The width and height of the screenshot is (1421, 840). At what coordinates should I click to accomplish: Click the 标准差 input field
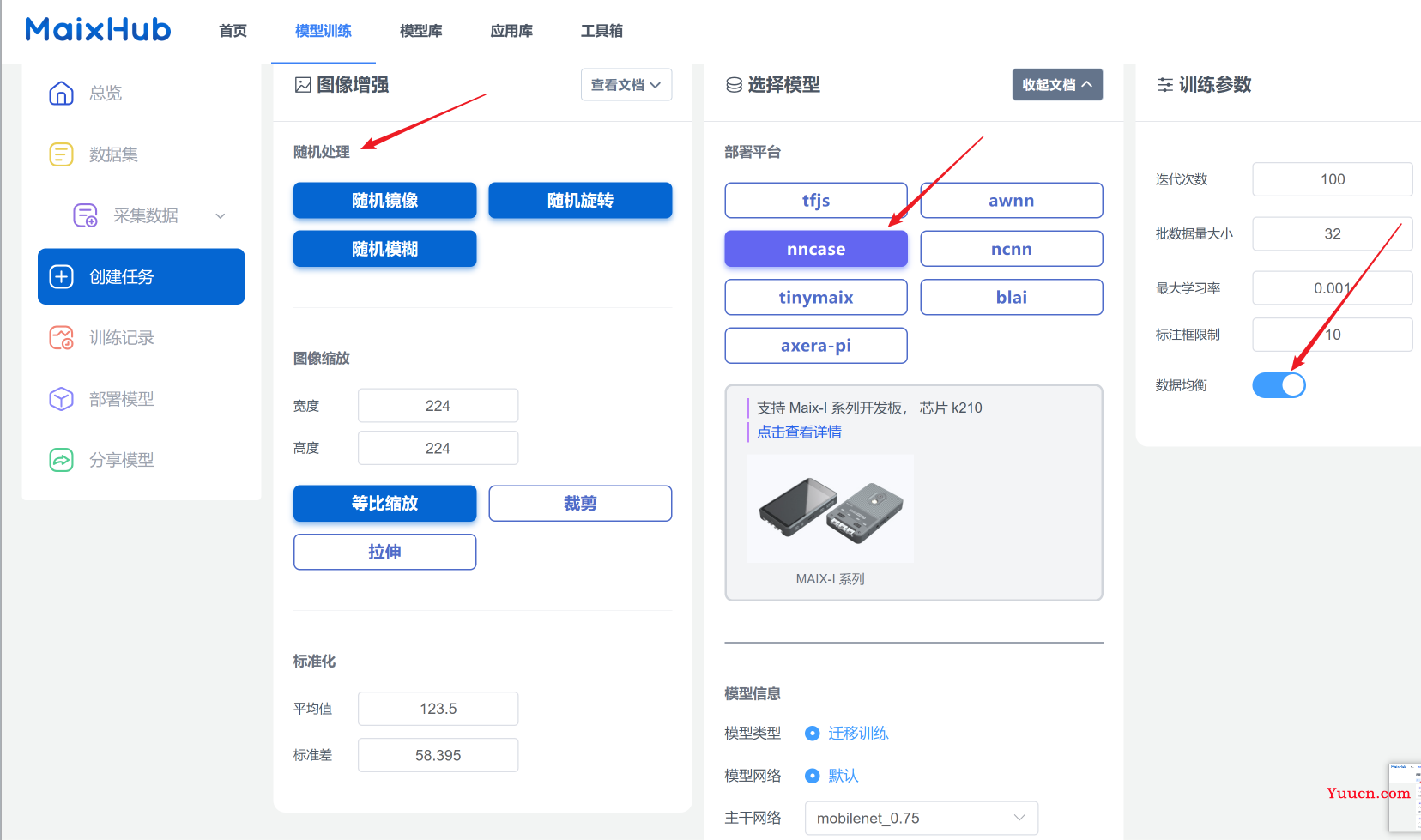click(x=438, y=755)
